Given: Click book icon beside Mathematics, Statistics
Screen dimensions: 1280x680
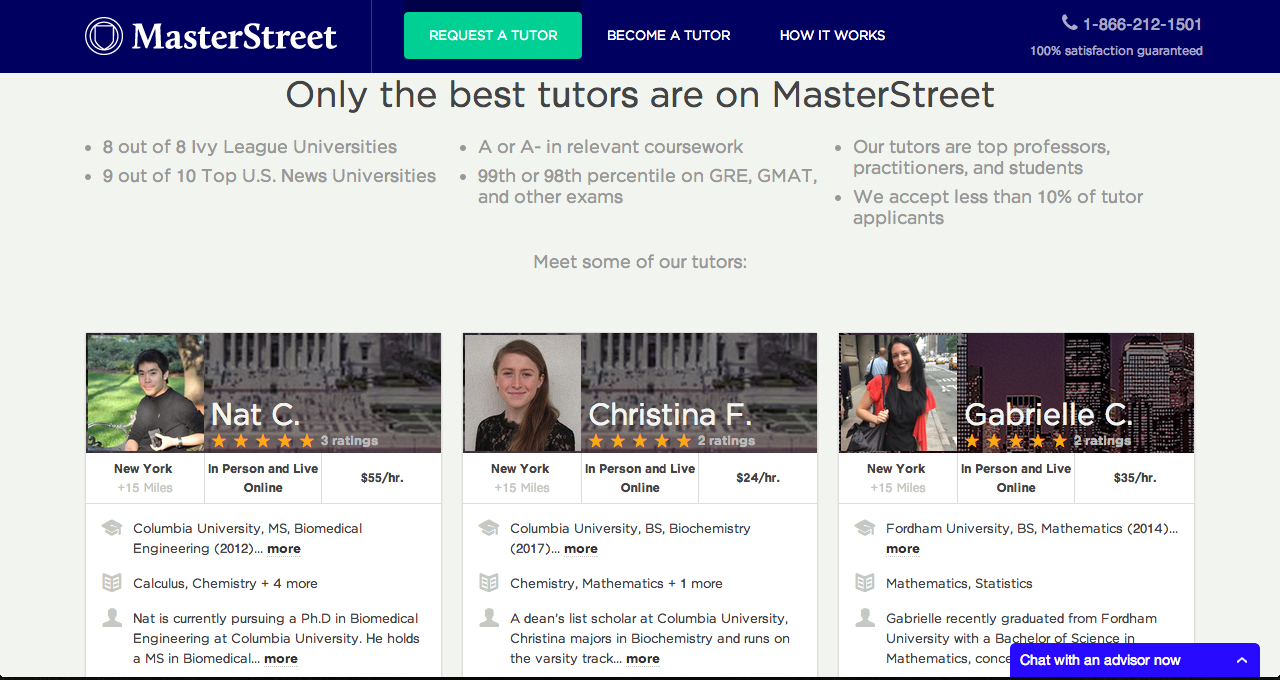Looking at the screenshot, I should (865, 582).
